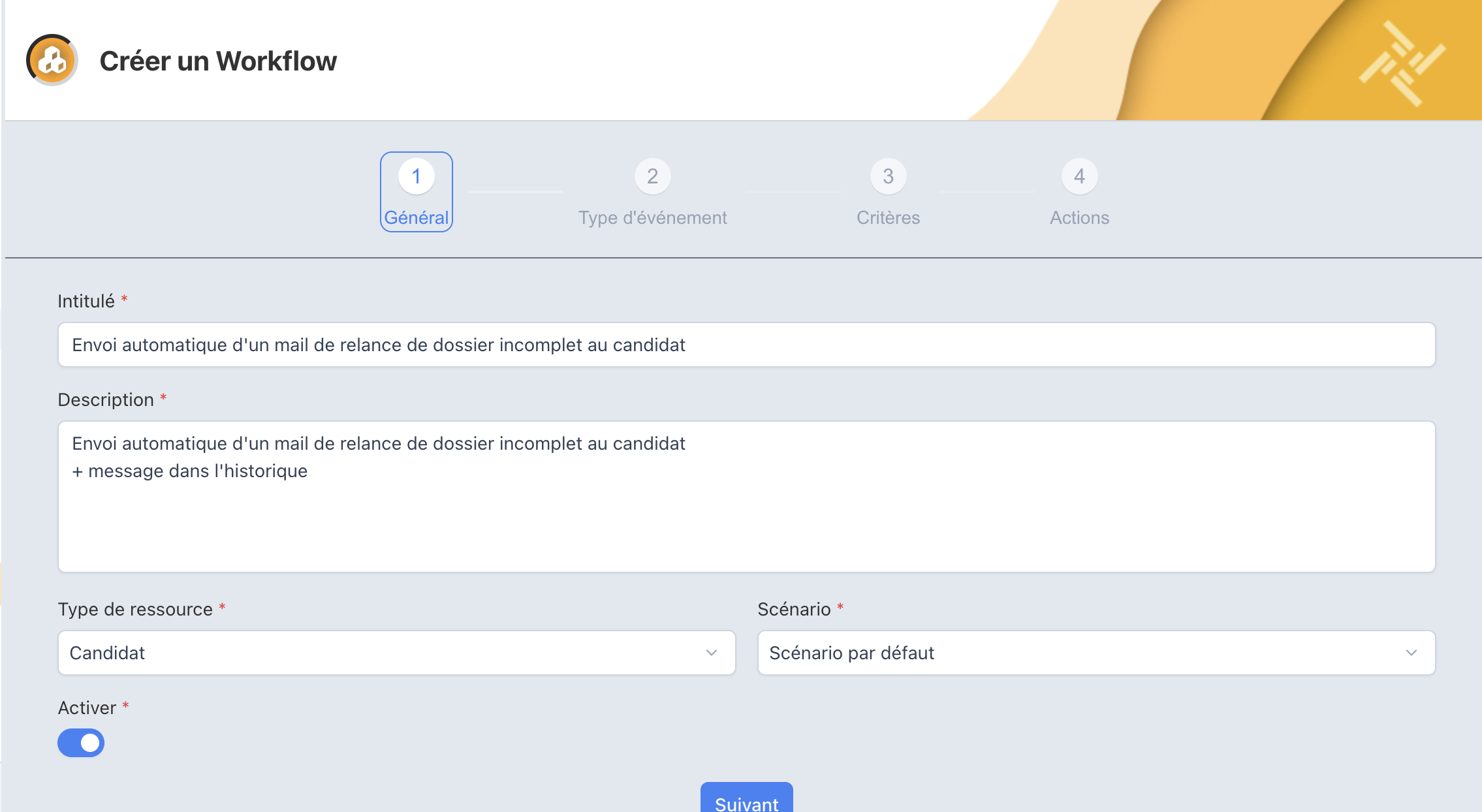
Task: Click the Type de ressource label
Action: [135, 609]
